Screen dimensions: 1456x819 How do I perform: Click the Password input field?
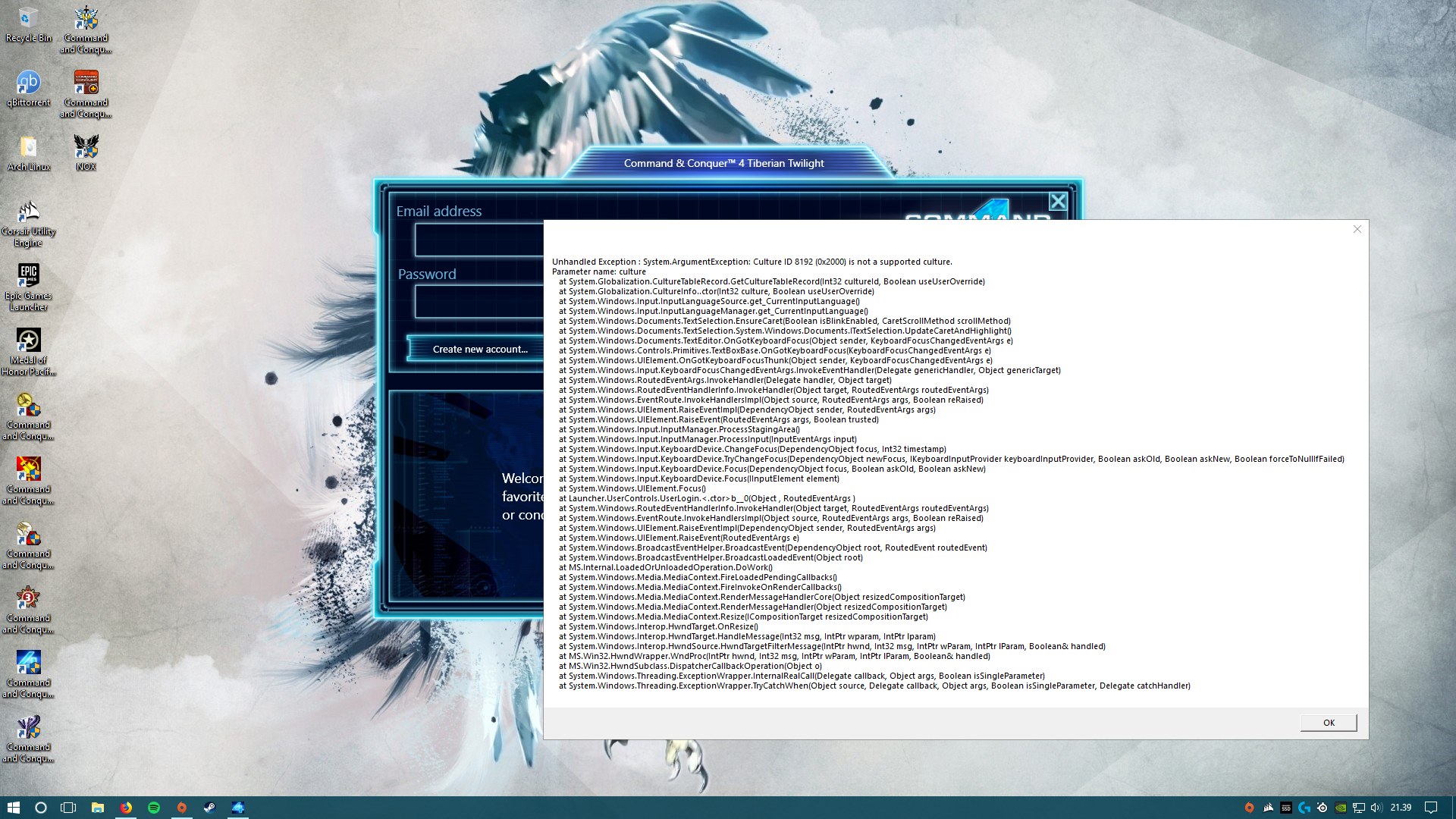click(x=479, y=303)
